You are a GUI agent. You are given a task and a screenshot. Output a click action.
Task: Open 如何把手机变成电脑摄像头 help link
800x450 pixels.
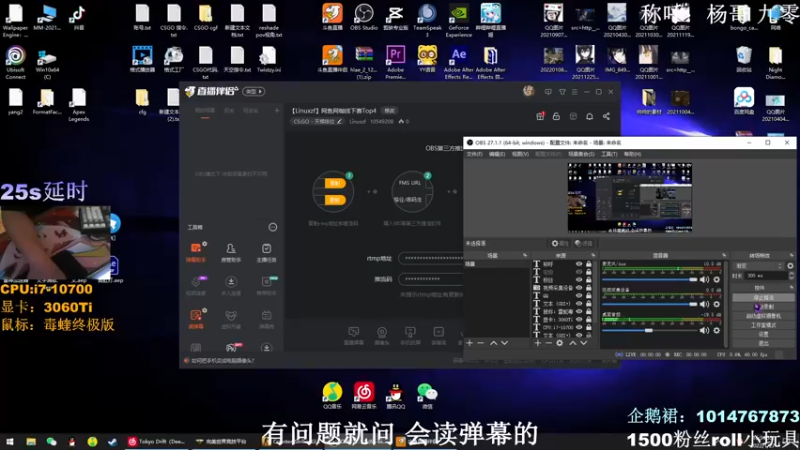pyautogui.click(x=223, y=360)
